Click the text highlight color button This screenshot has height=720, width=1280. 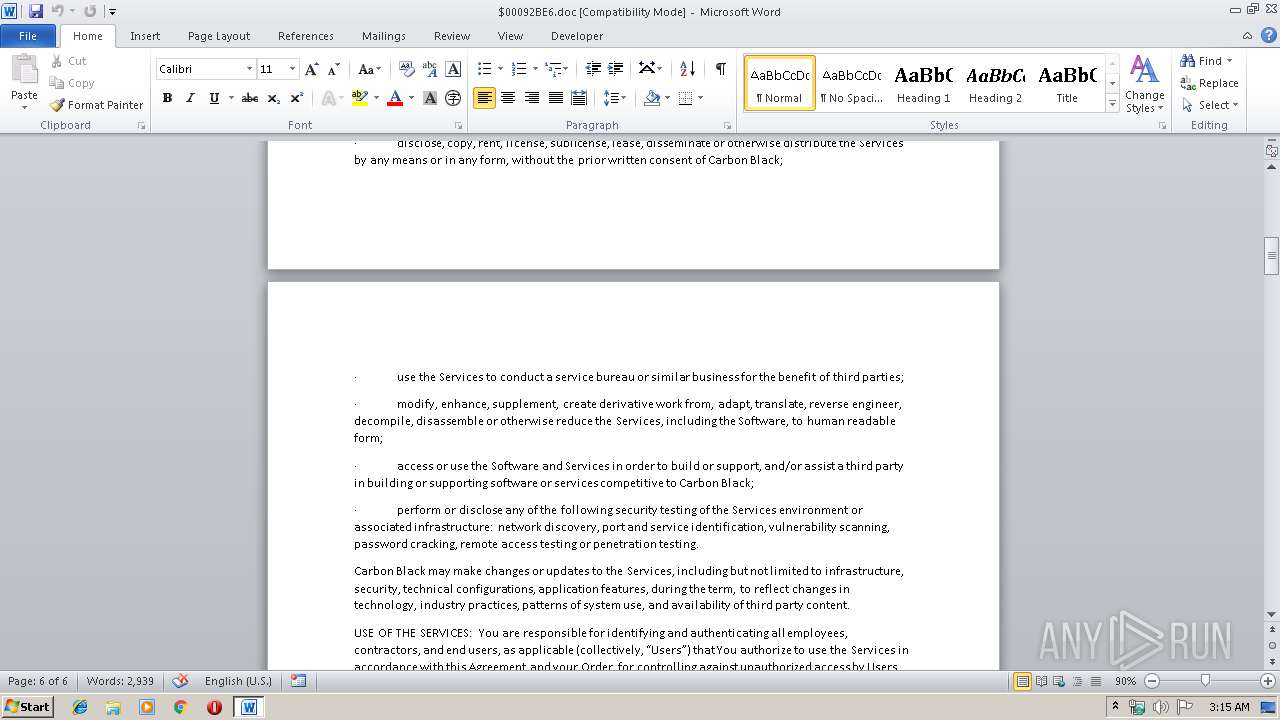(x=360, y=98)
